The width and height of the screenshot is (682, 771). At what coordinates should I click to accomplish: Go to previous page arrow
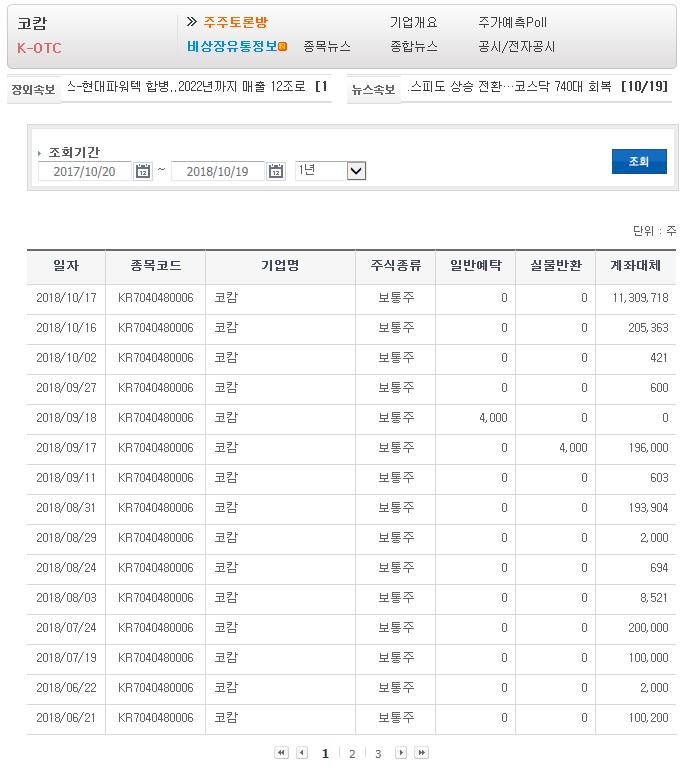[x=302, y=752]
